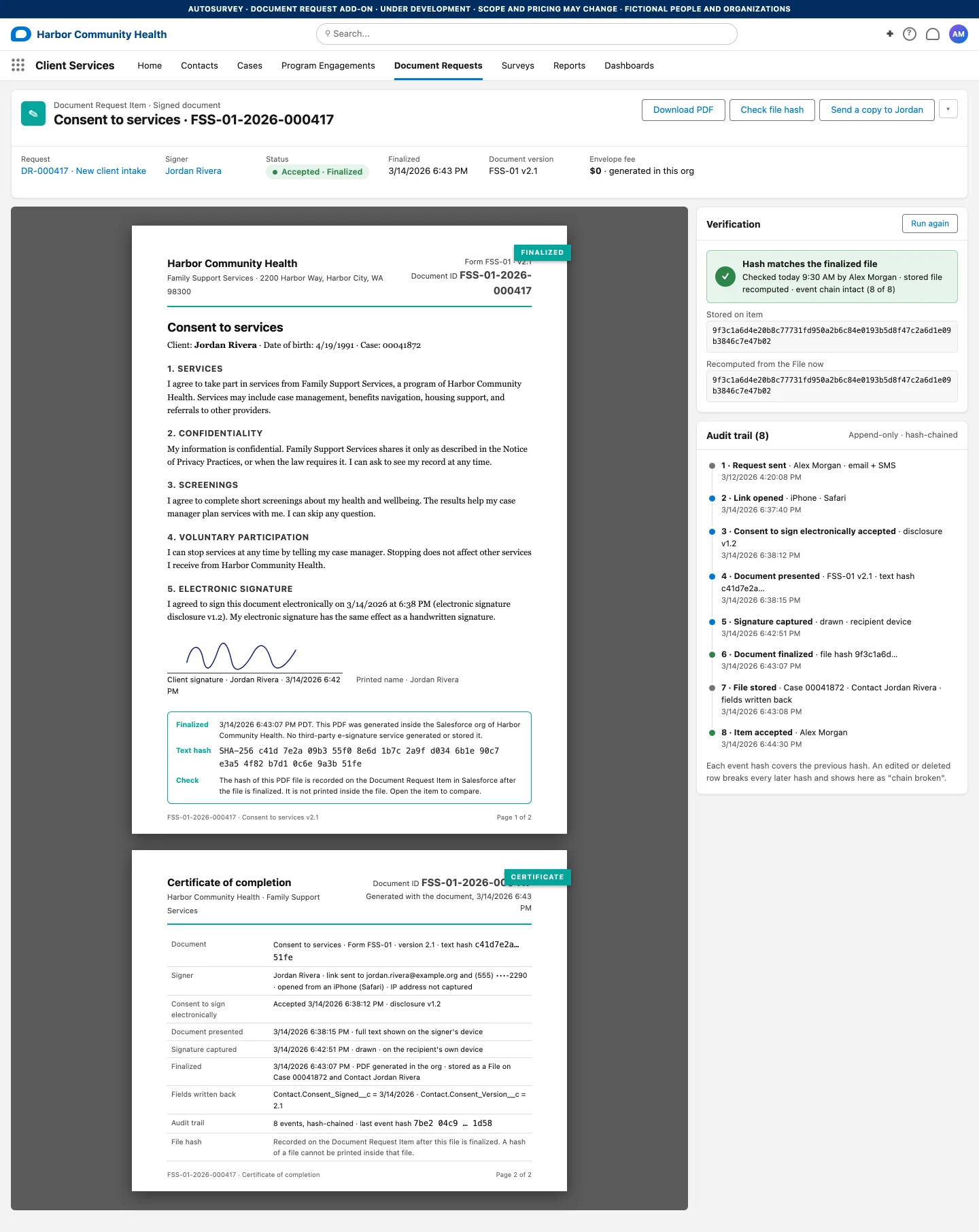The image size is (979, 1232).
Task: Click the teal document request item icon
Action: (33, 113)
